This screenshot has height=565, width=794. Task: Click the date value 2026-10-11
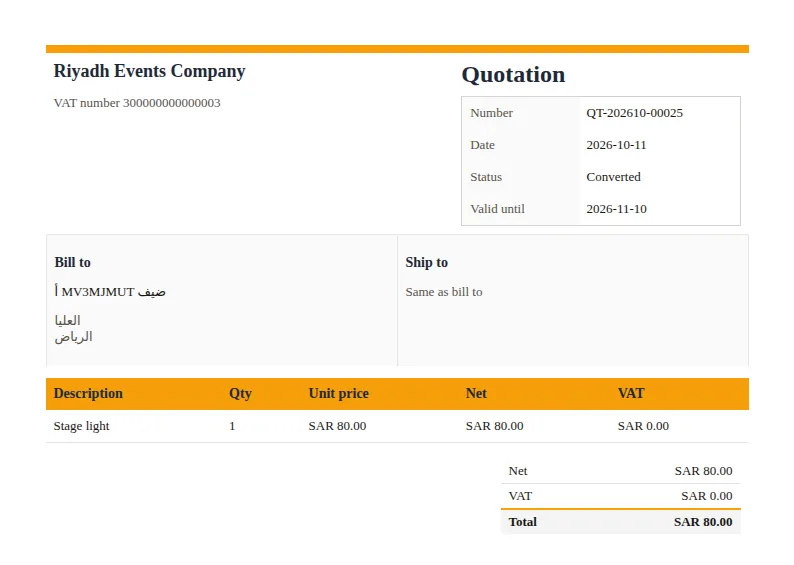616,145
